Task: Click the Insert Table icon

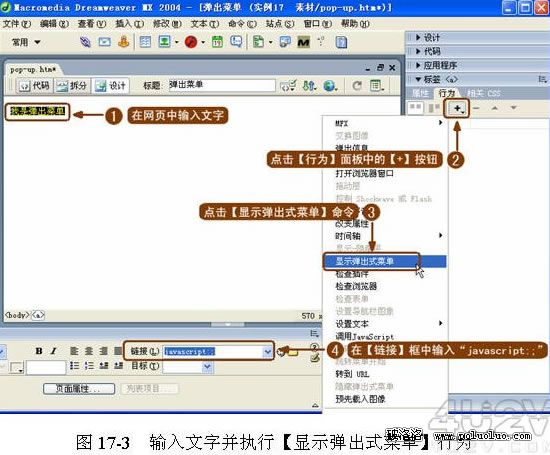Action: pyautogui.click(x=145, y=42)
